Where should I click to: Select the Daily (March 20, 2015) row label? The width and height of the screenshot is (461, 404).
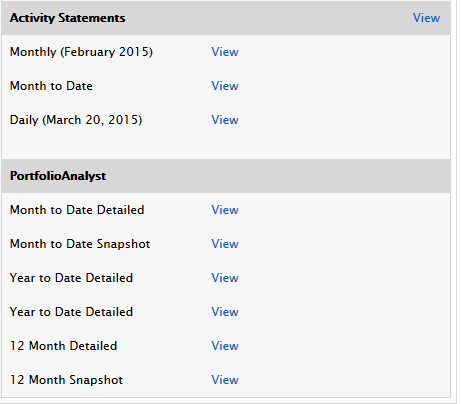coord(76,120)
